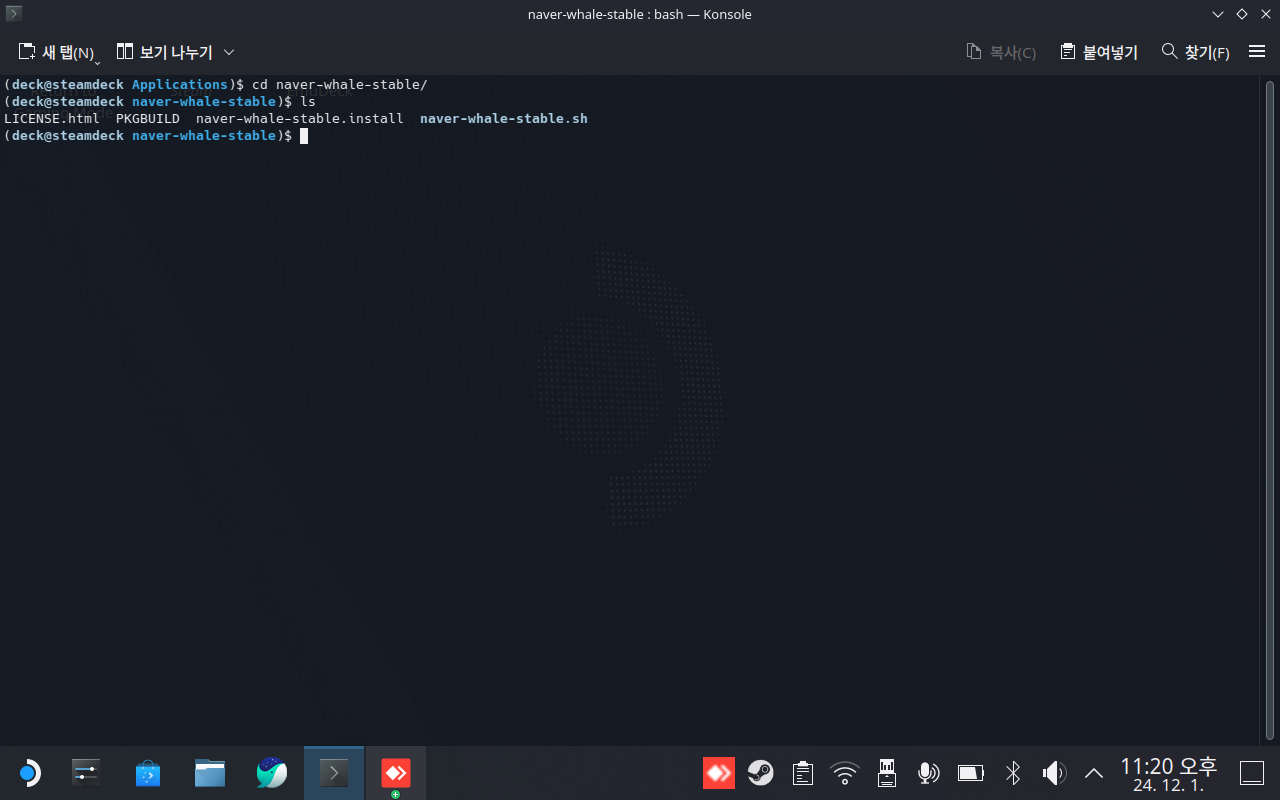Click the split view button
The height and width of the screenshot is (800, 1280).
tap(164, 52)
